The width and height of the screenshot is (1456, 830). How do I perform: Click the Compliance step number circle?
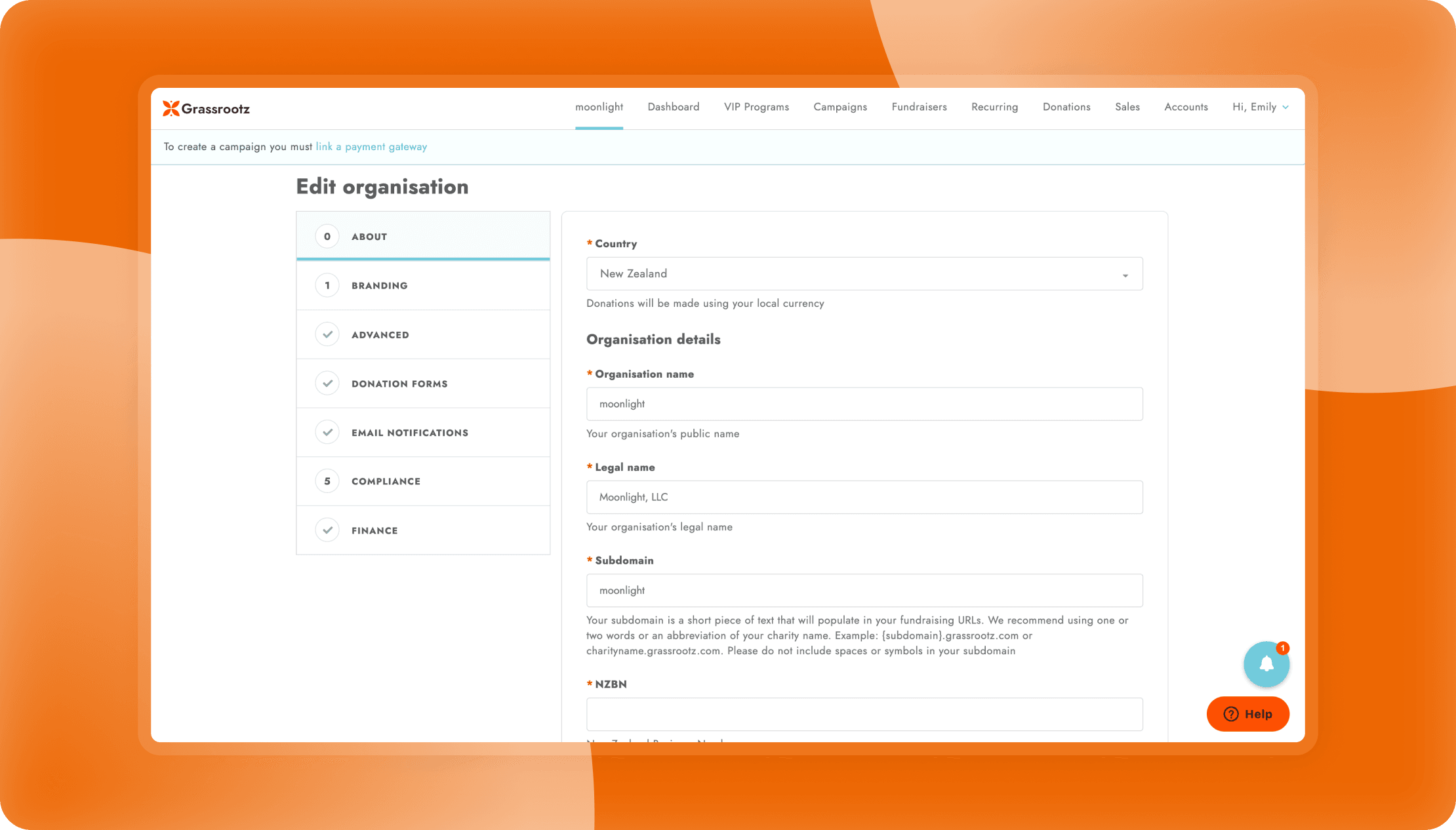coord(327,481)
